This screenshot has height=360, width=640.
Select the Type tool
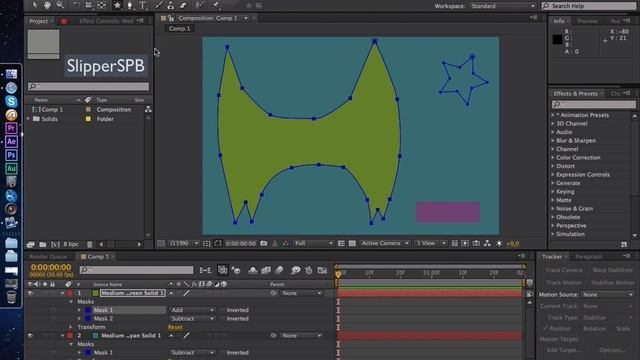(142, 5)
